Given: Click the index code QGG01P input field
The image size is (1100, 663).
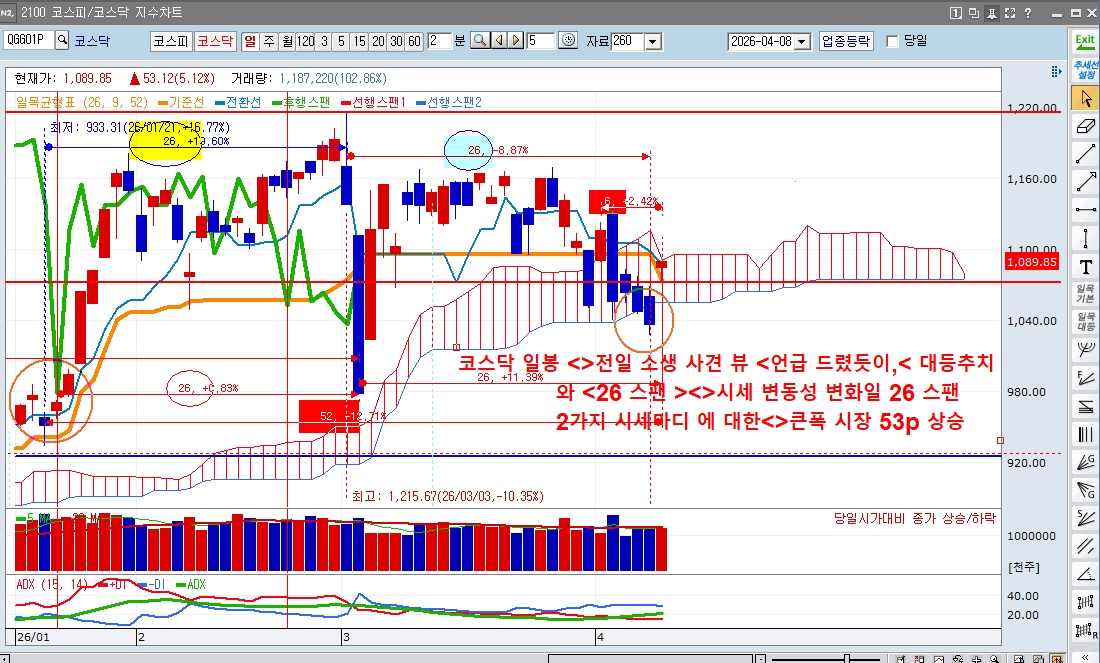Looking at the screenshot, I should [29, 40].
